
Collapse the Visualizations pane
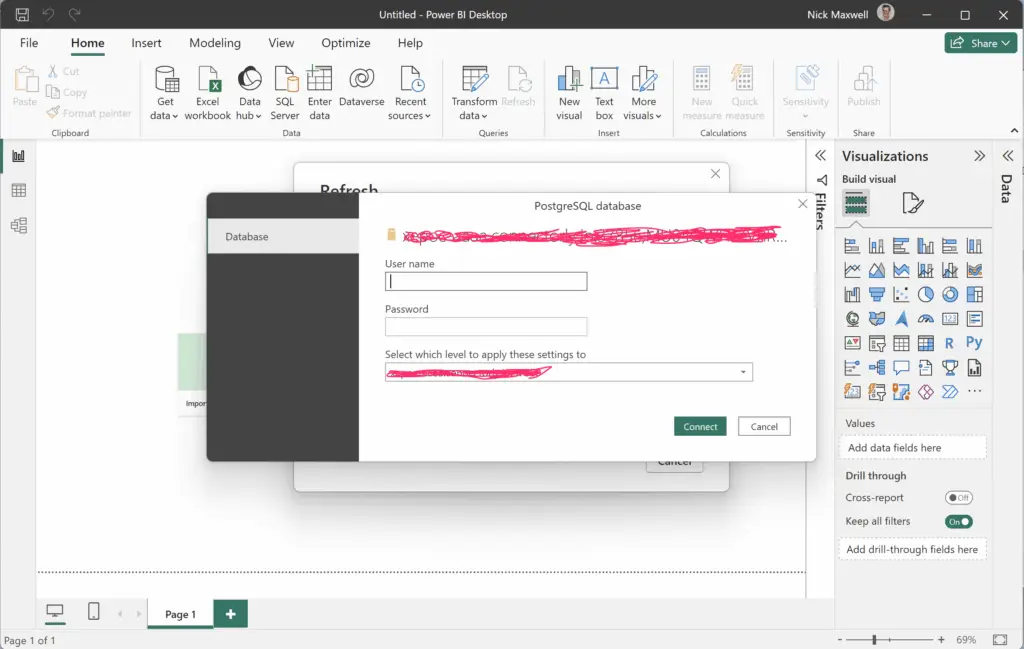click(979, 156)
